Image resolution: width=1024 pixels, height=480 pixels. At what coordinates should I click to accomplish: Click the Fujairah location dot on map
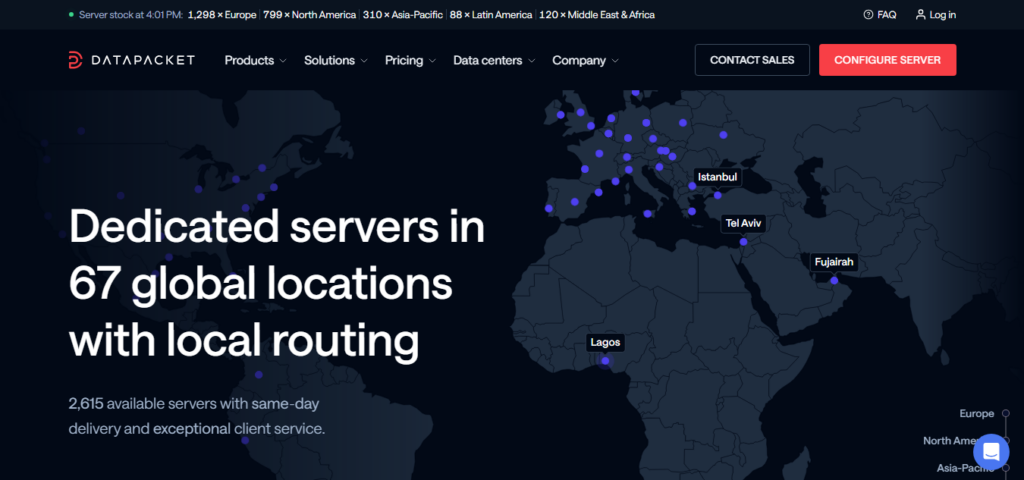point(834,281)
